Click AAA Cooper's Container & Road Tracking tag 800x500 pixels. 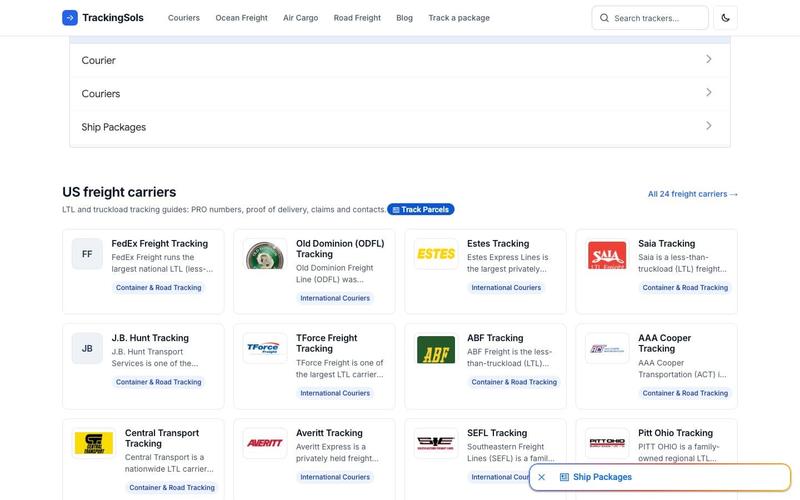(685, 393)
